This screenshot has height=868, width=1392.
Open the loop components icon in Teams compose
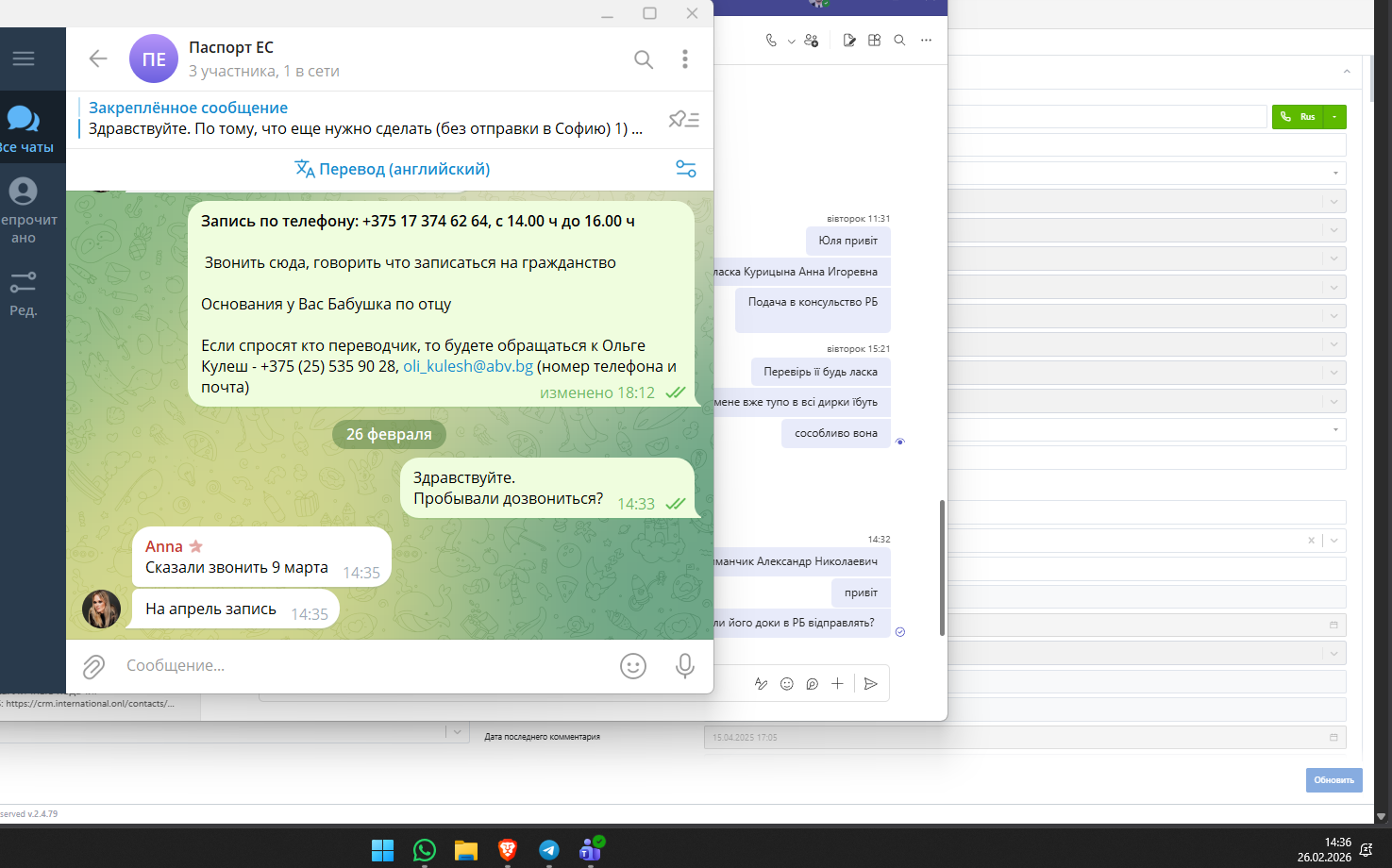point(812,684)
